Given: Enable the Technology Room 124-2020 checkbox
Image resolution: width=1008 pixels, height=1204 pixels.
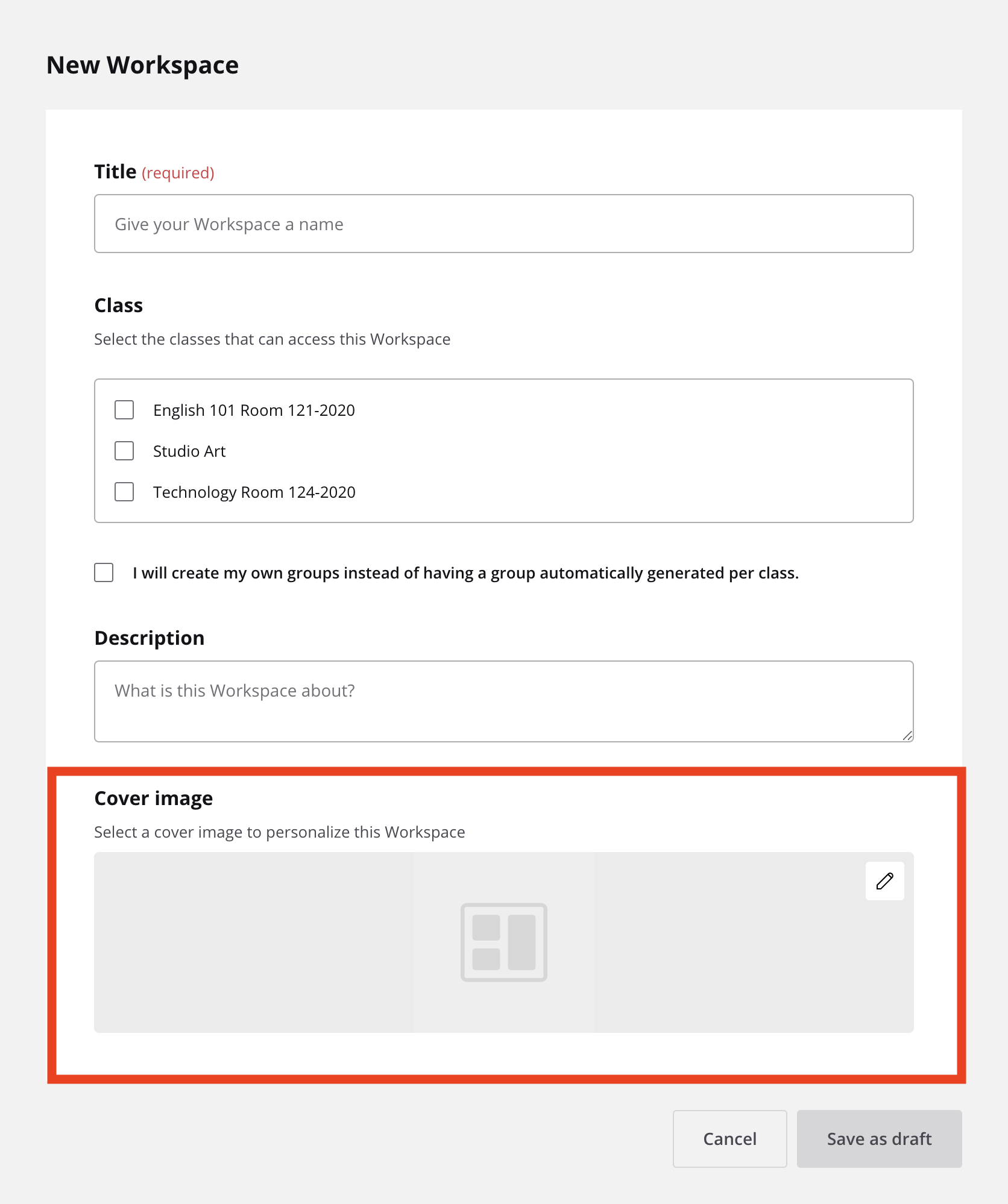Looking at the screenshot, I should 124,492.
